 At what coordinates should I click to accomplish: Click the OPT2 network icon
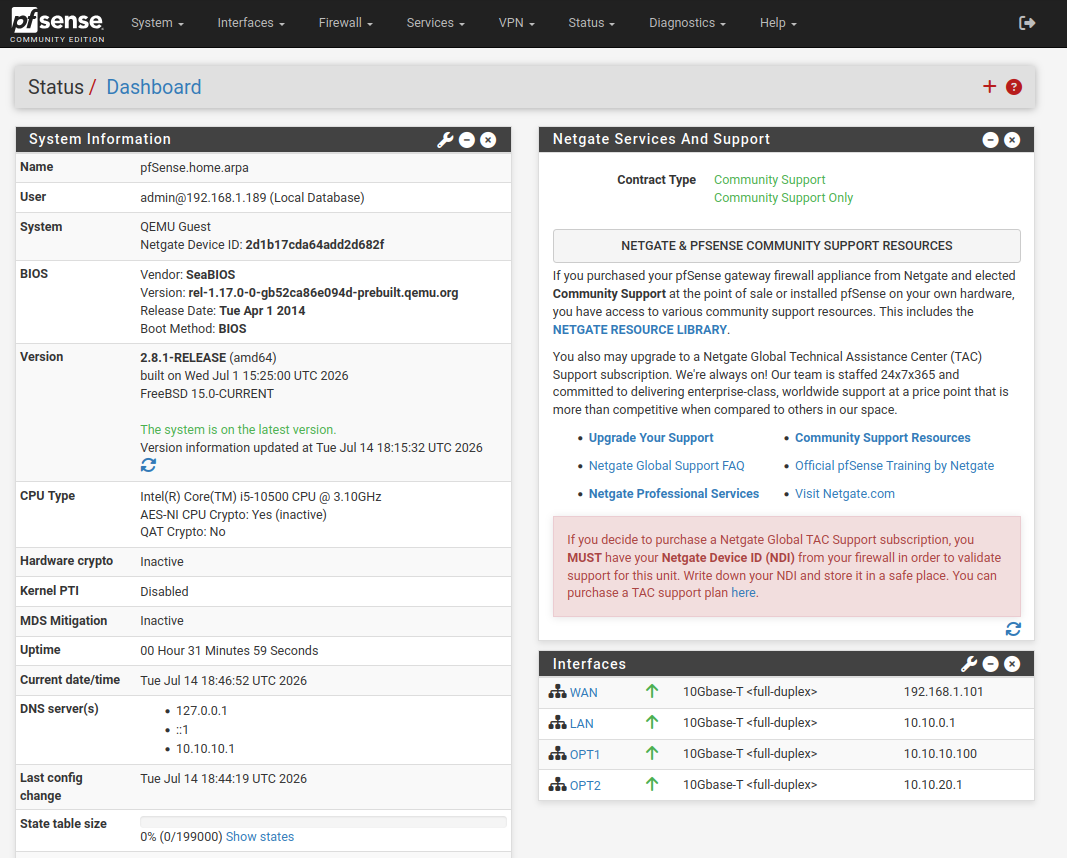pyautogui.click(x=557, y=785)
